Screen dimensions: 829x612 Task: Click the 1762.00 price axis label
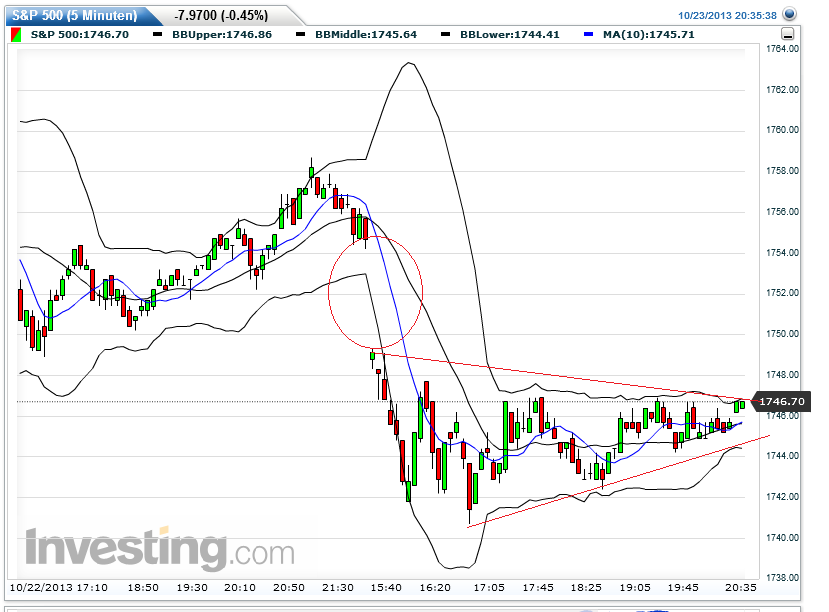pyautogui.click(x=782, y=90)
